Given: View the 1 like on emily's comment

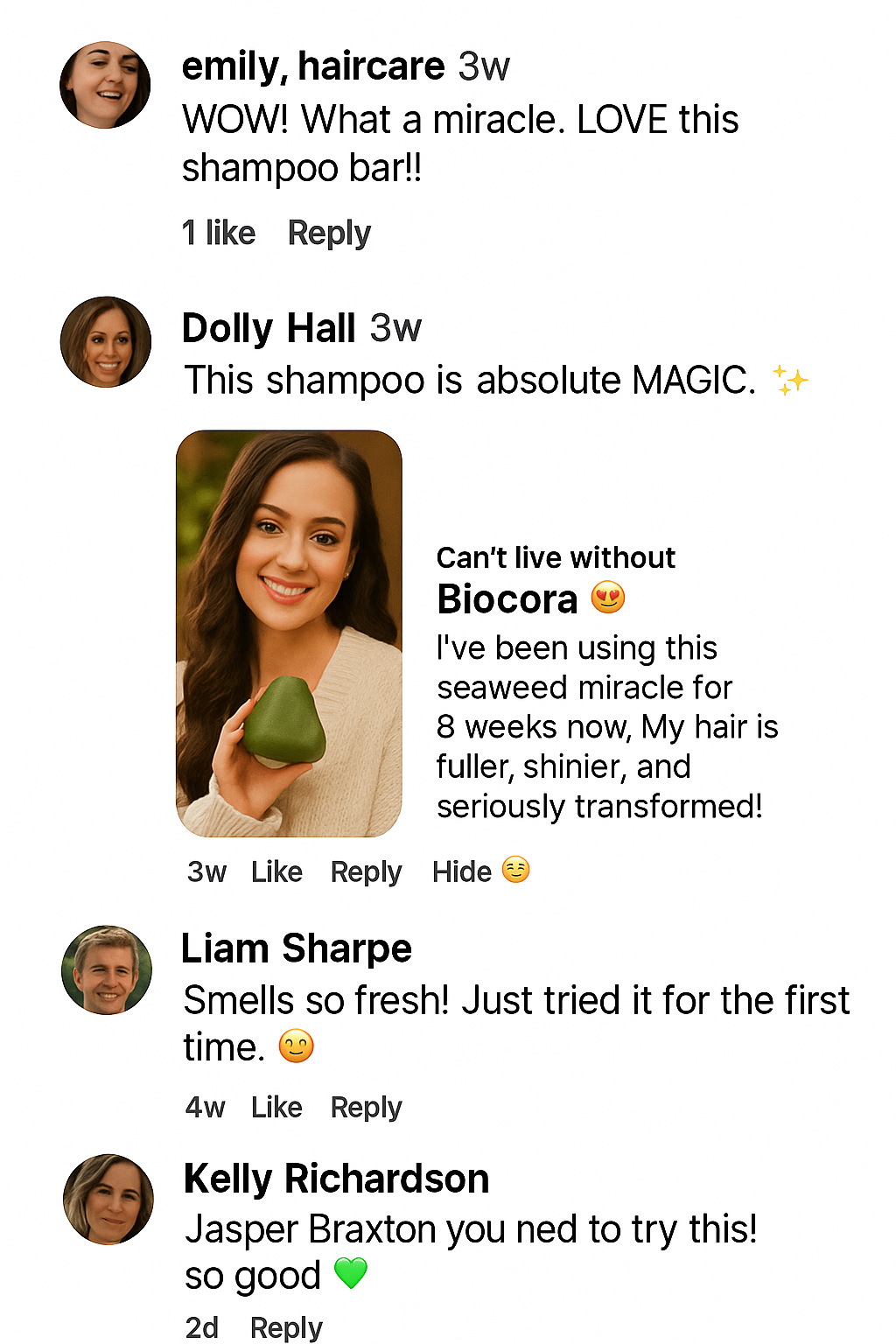Looking at the screenshot, I should pos(219,234).
